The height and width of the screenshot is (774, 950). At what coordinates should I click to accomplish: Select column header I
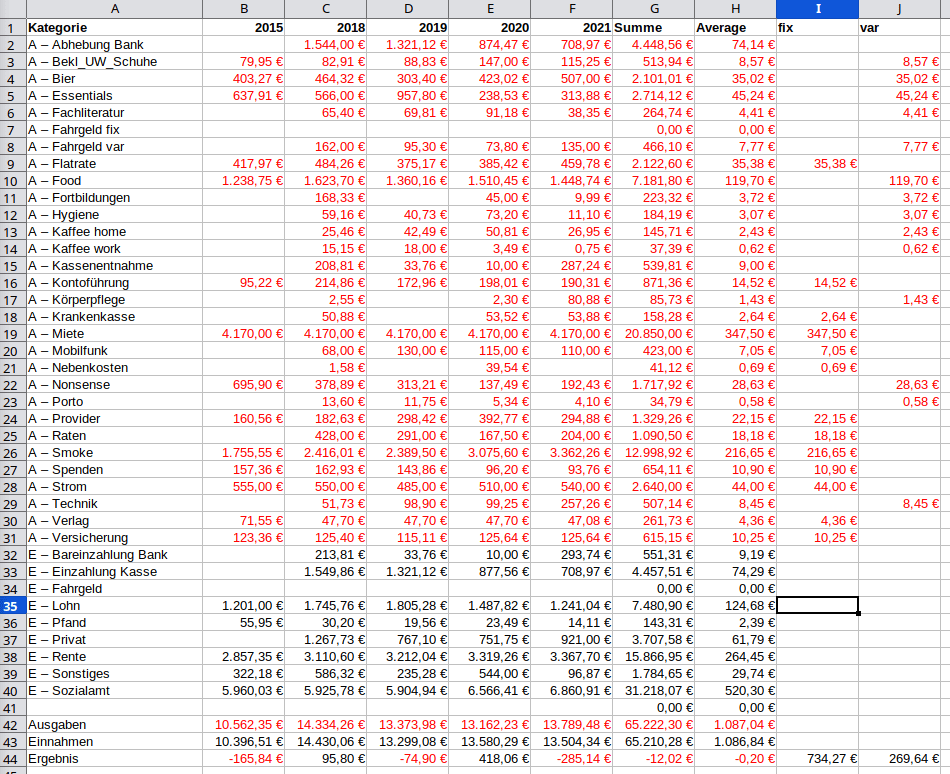click(x=816, y=9)
